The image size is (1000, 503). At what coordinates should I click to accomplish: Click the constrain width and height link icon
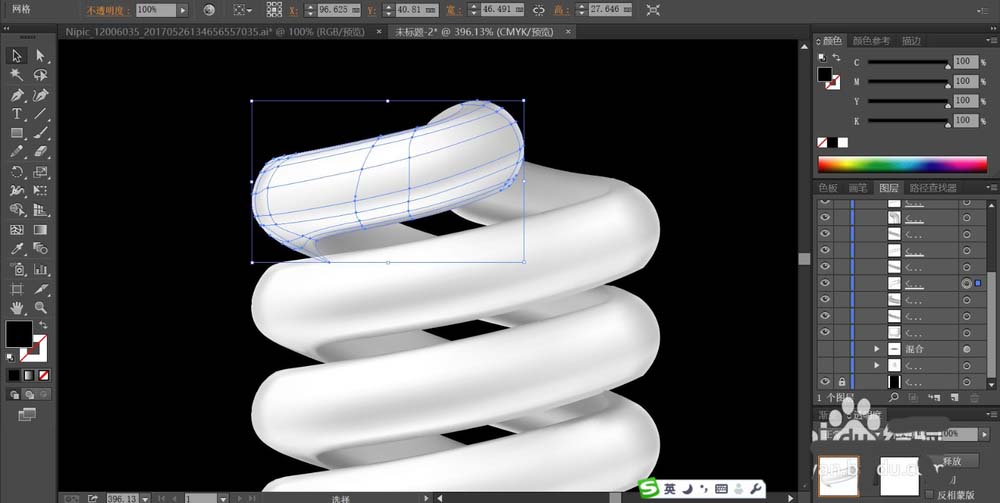click(x=539, y=10)
